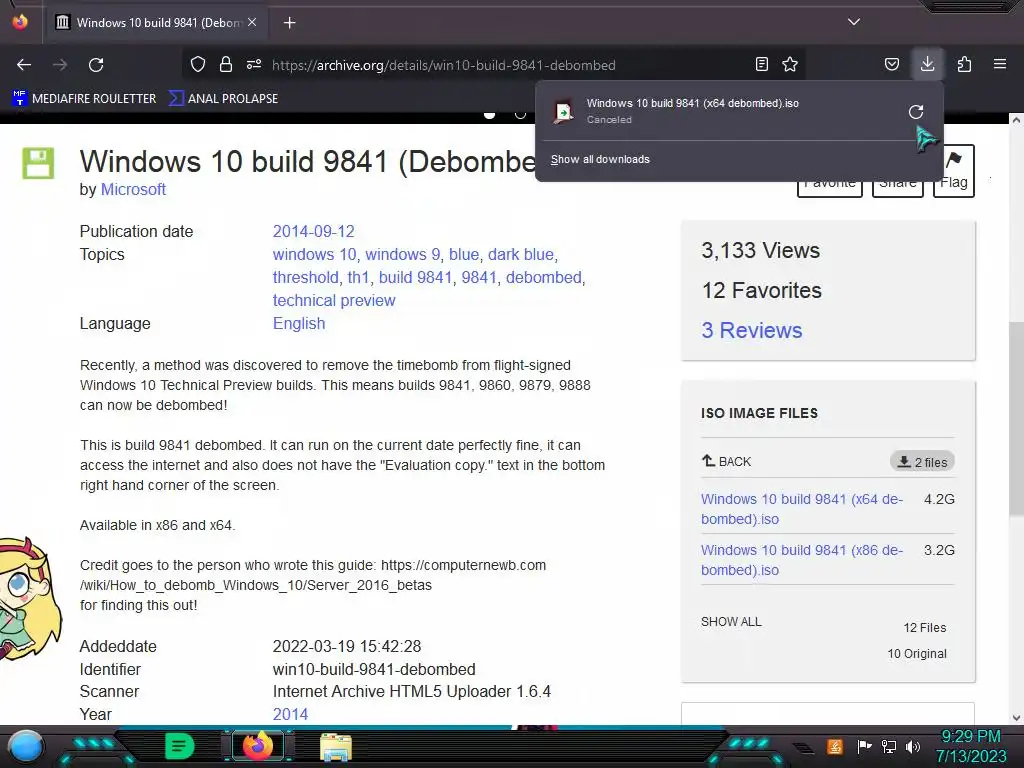Select the Windows 10 build 9841 tab
The width and height of the screenshot is (1024, 768).
coord(155,23)
